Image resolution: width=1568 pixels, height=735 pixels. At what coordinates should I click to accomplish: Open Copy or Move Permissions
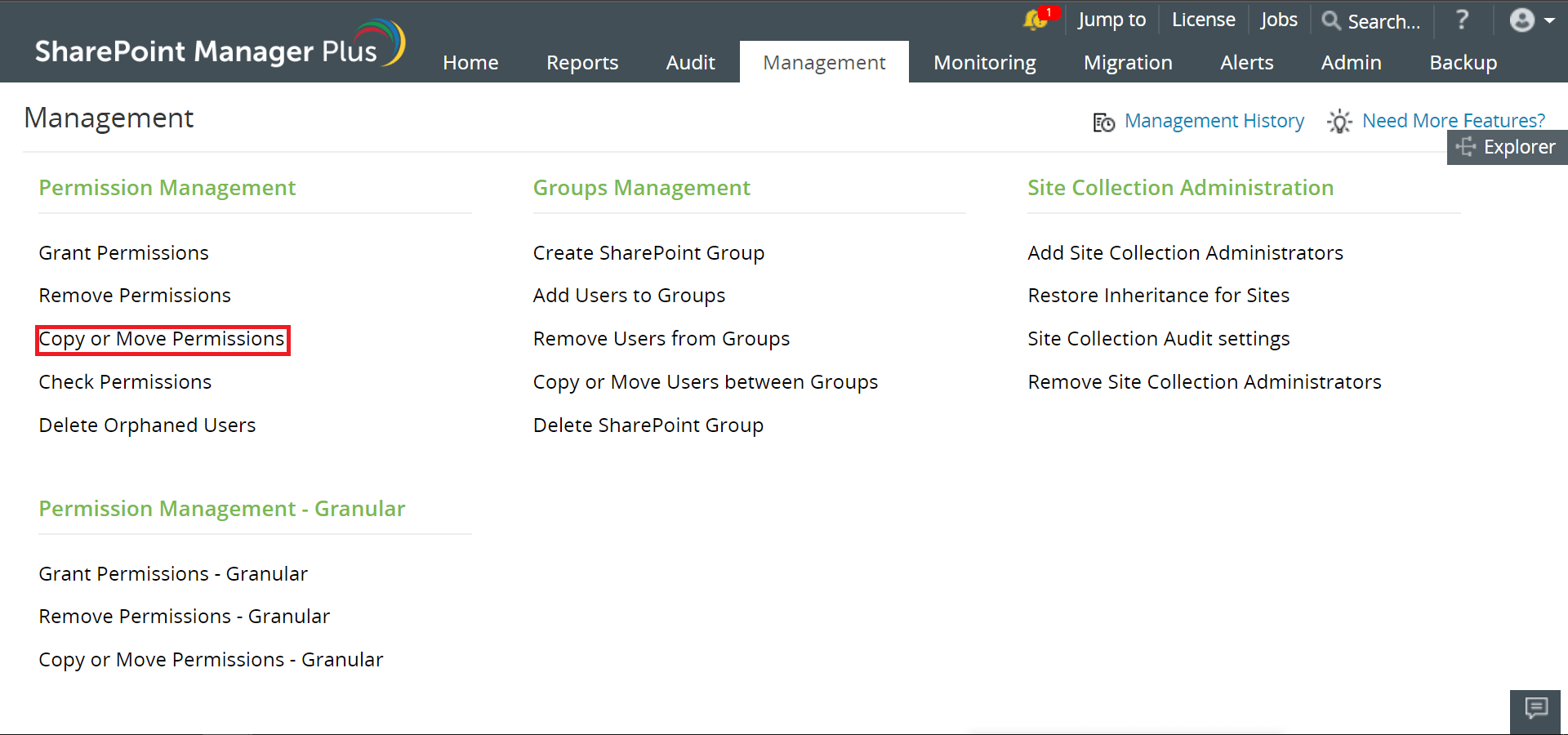[162, 339]
